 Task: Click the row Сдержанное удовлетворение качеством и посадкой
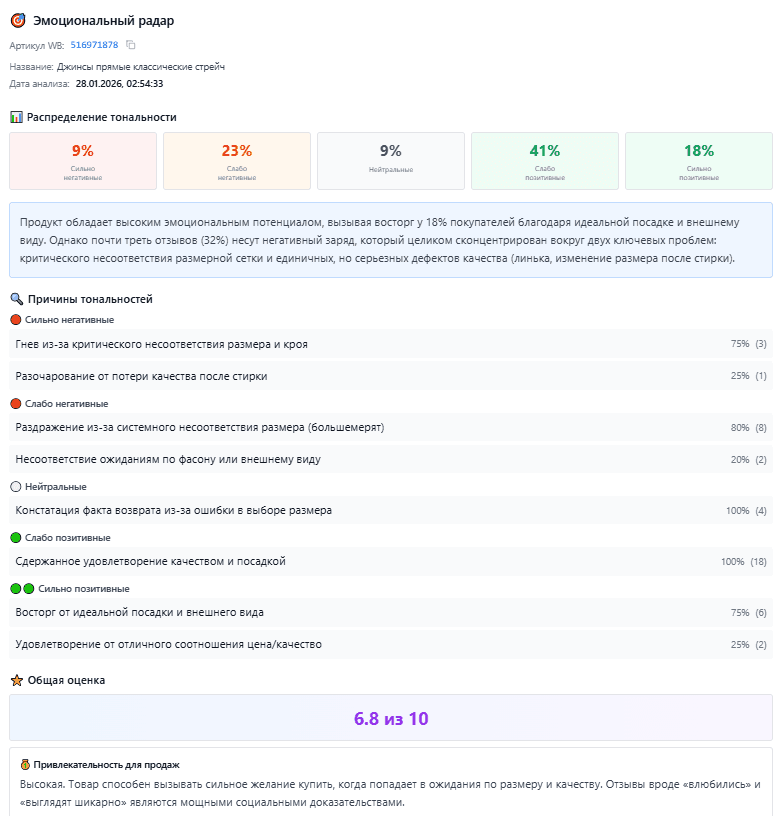(x=391, y=561)
